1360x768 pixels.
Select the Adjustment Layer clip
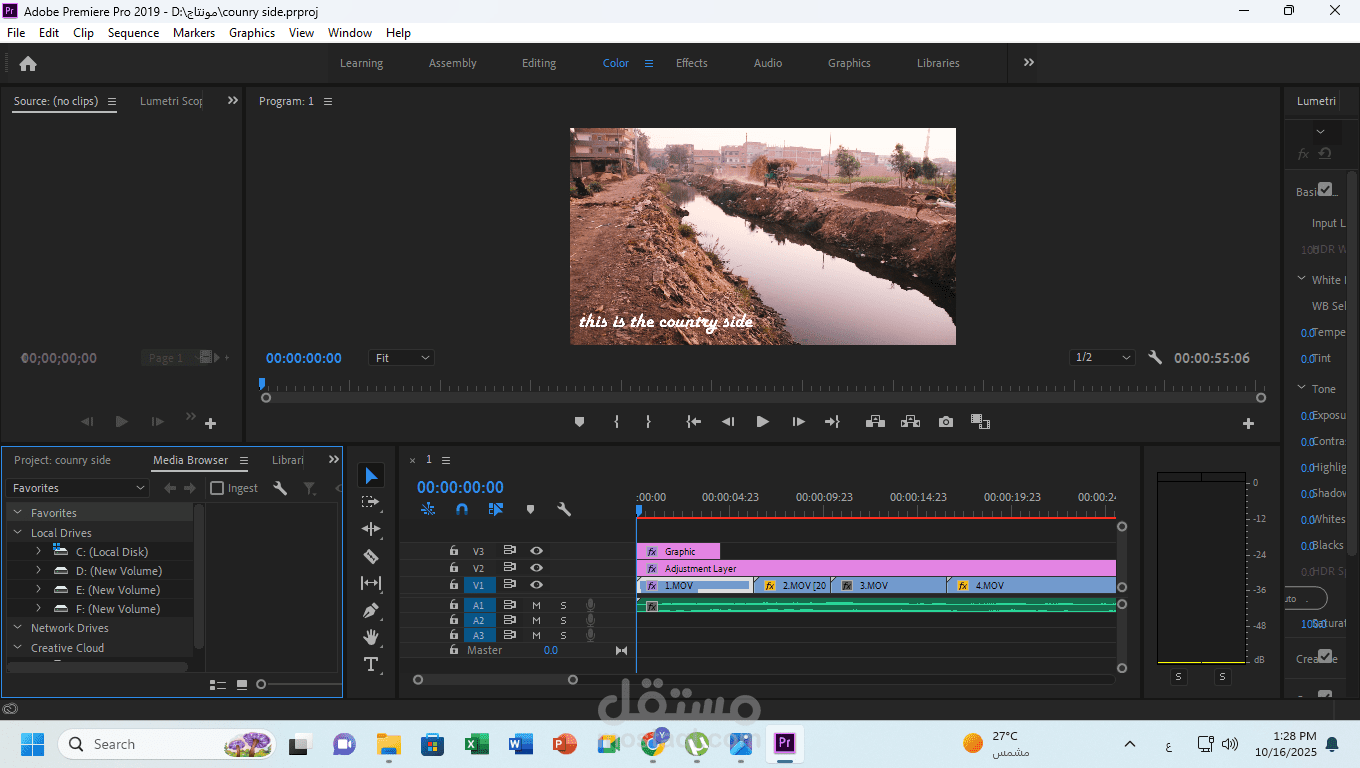click(x=876, y=568)
